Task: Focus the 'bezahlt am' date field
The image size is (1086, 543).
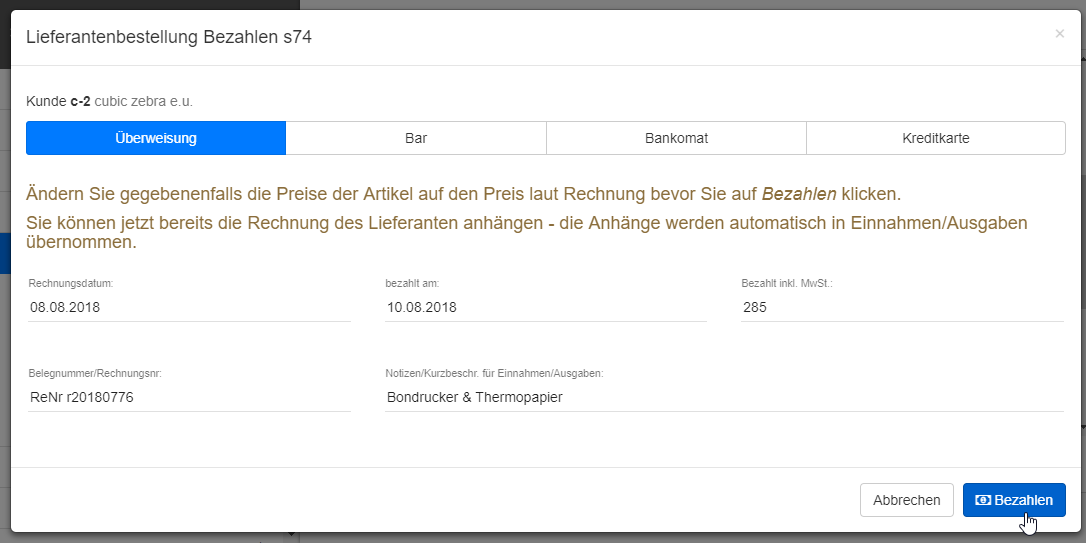Action: click(x=545, y=307)
